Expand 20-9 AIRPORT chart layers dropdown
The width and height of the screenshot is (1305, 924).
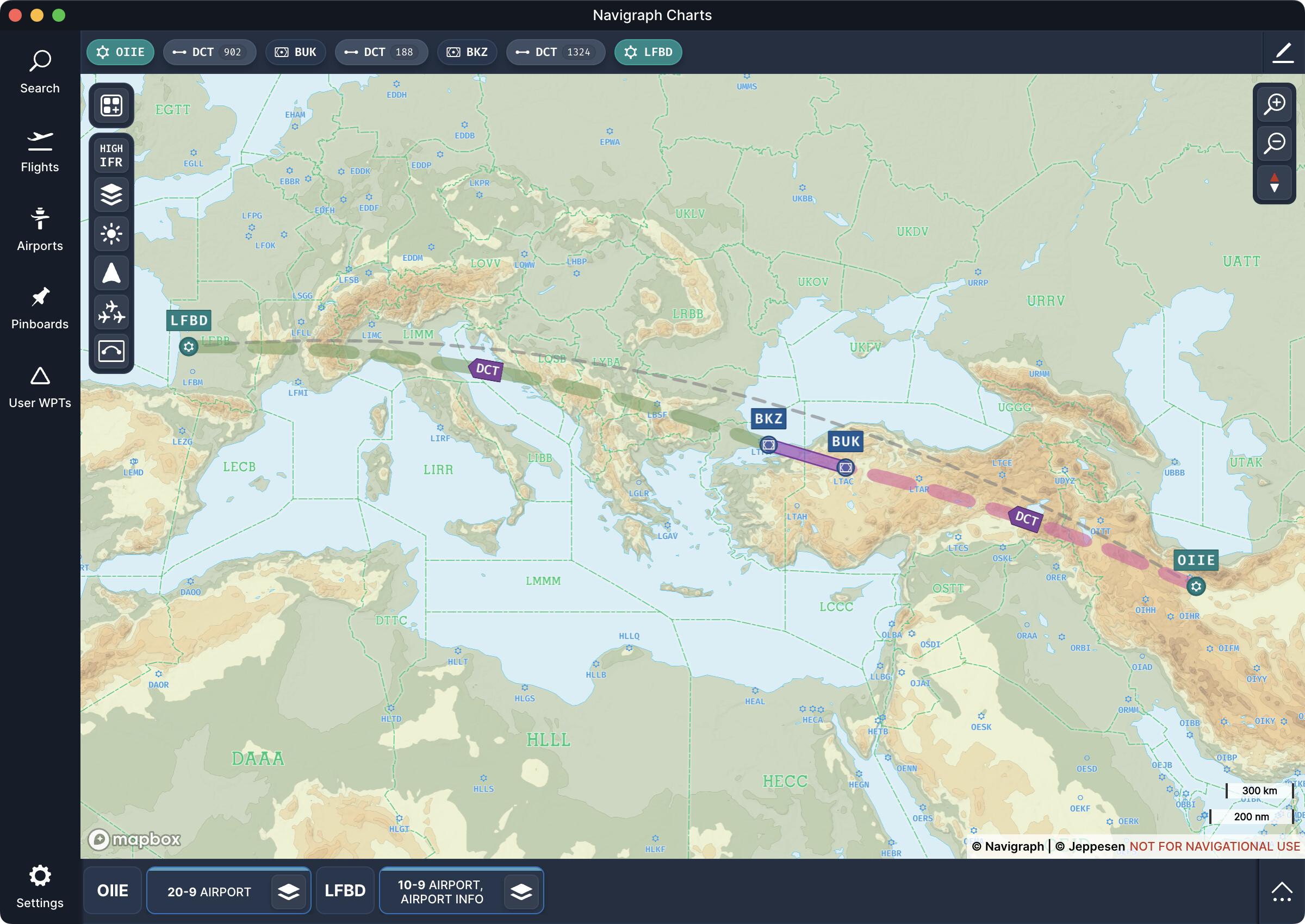tap(289, 891)
